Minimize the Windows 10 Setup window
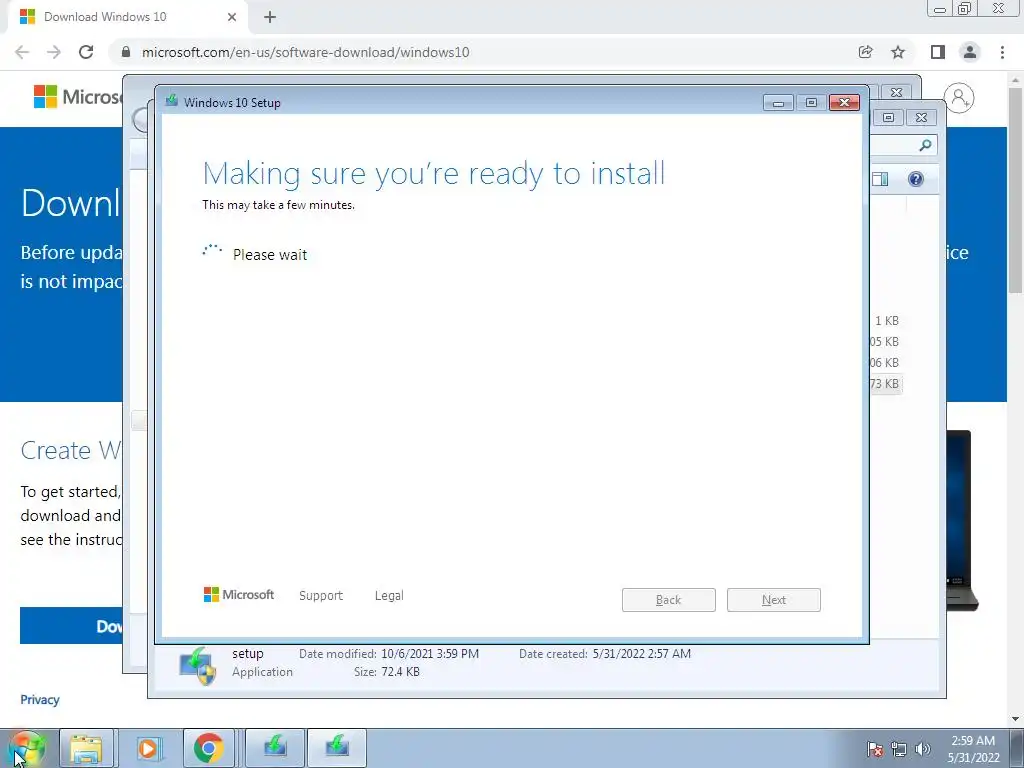 tap(778, 103)
